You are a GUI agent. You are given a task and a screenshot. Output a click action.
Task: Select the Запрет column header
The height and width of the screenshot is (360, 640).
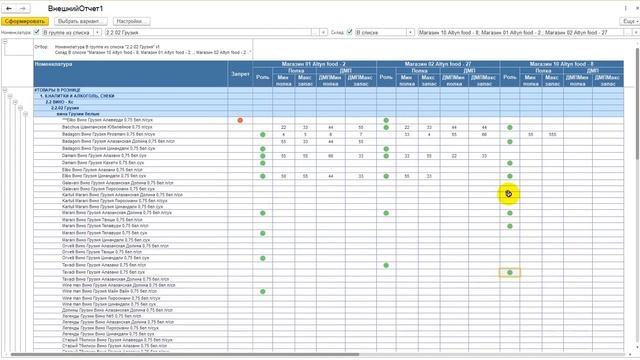pyautogui.click(x=240, y=74)
